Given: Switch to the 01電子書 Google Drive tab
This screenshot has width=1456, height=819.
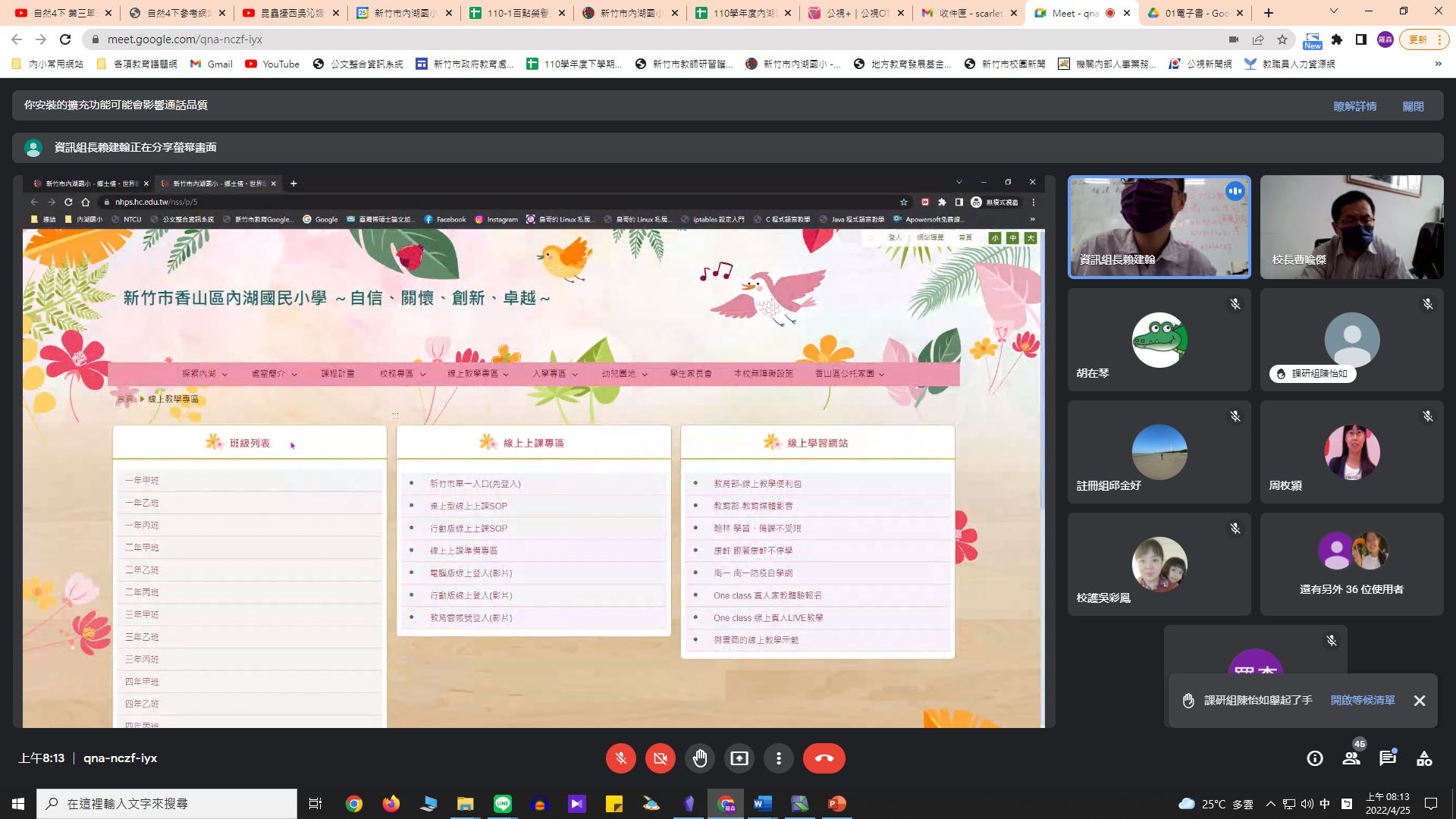Looking at the screenshot, I should coord(1196,13).
